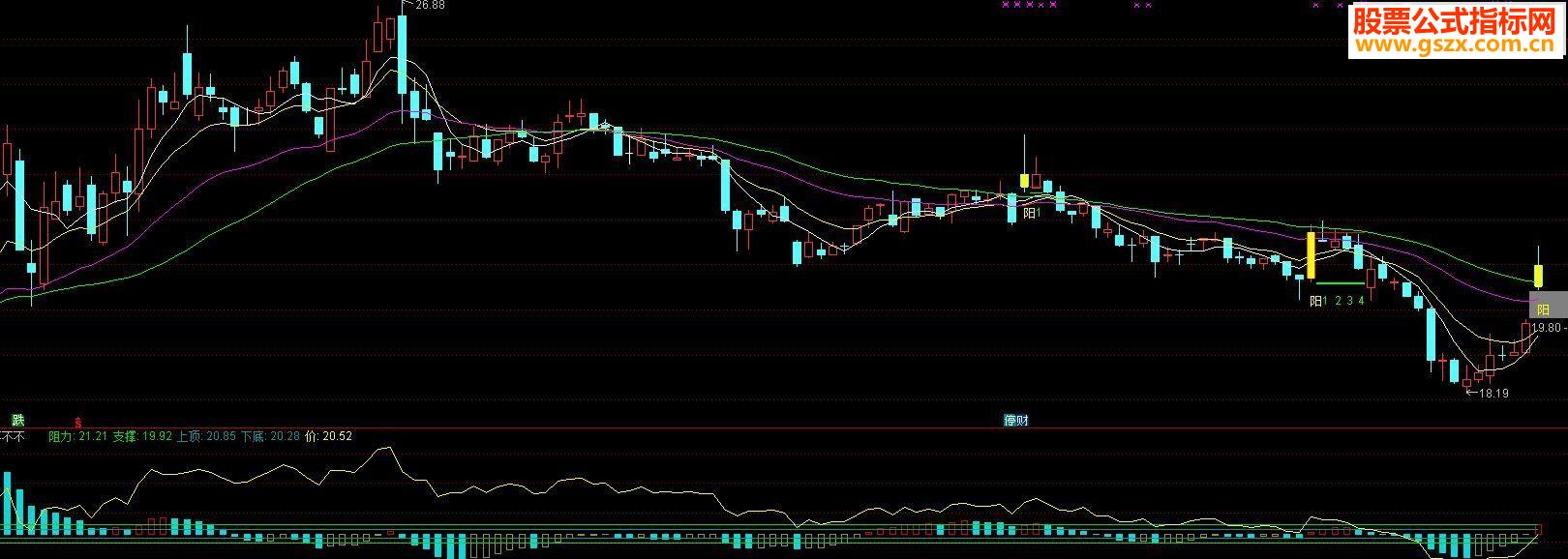Click the green 1 2 3 4 count labels

tap(1344, 300)
